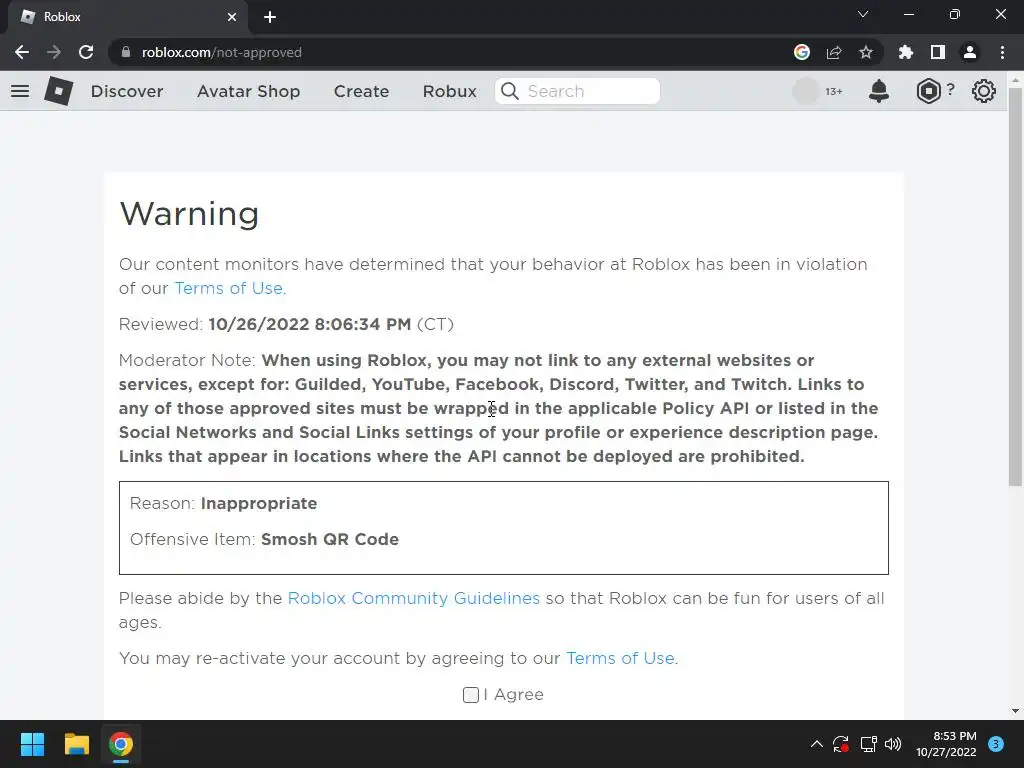The height and width of the screenshot is (768, 1024).
Task: Open the Avatar Shop page
Action: pos(249,91)
